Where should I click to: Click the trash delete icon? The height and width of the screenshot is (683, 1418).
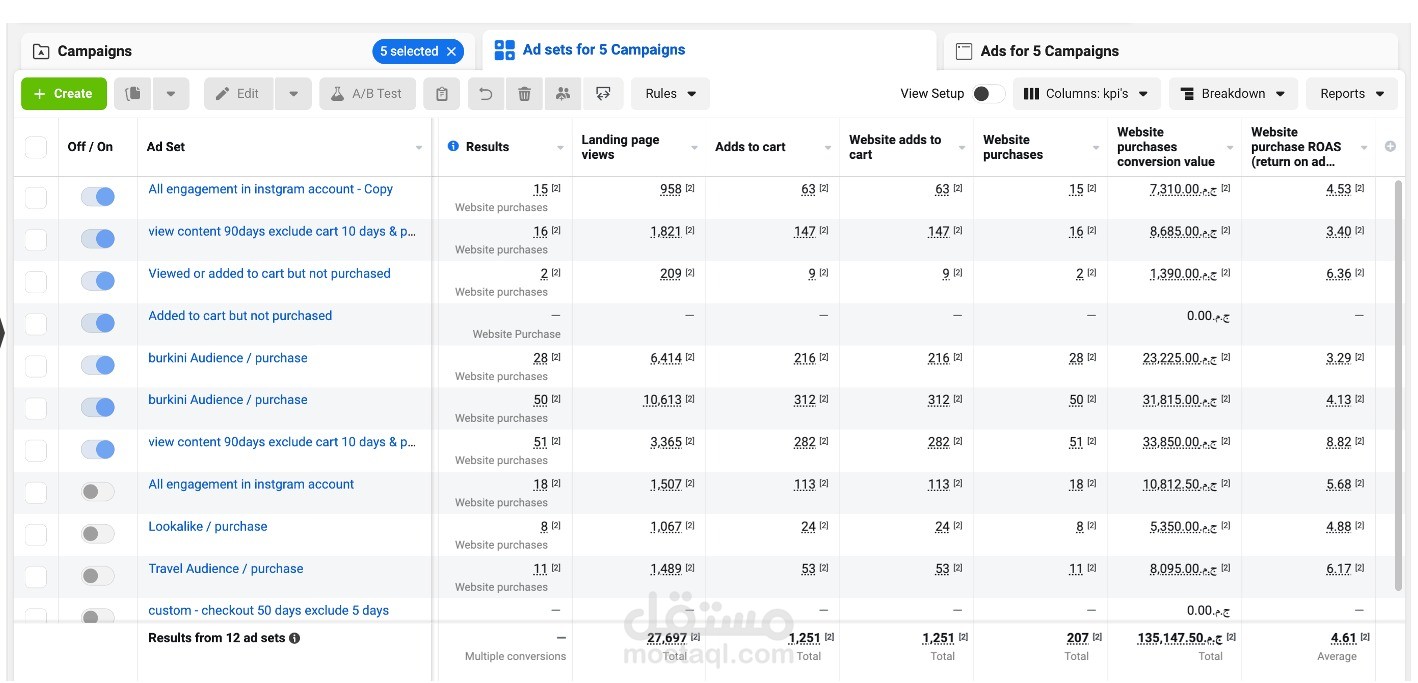(x=524, y=94)
